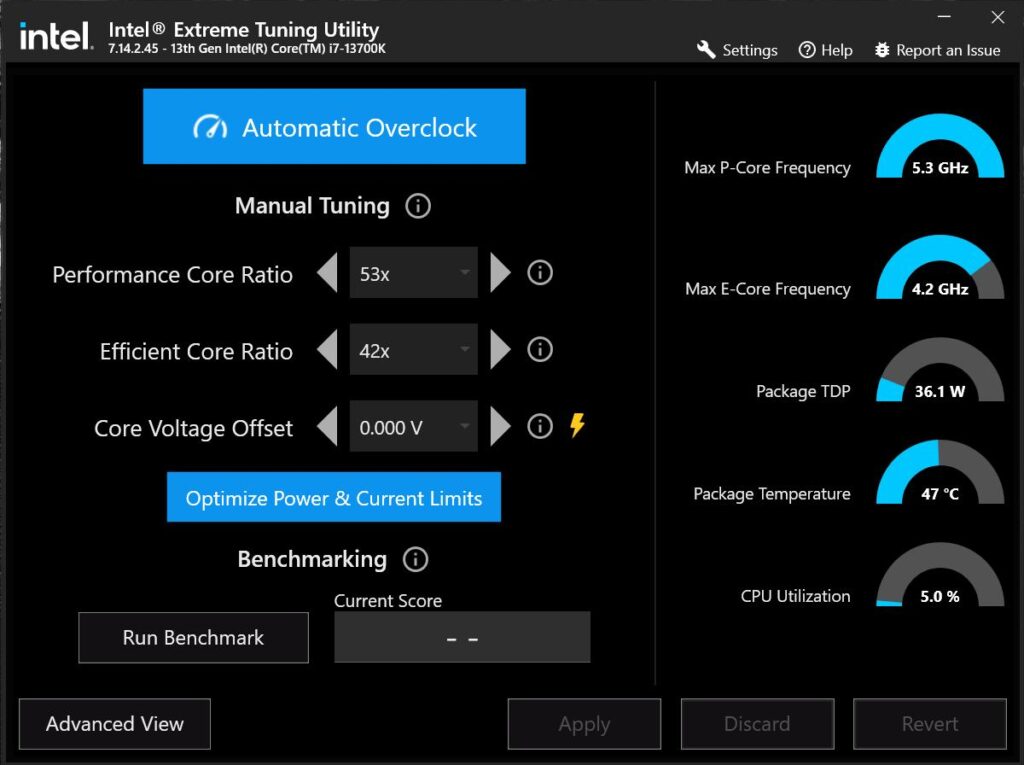Lower Core Voltage Offset with left arrow
The image size is (1024, 765).
327,427
